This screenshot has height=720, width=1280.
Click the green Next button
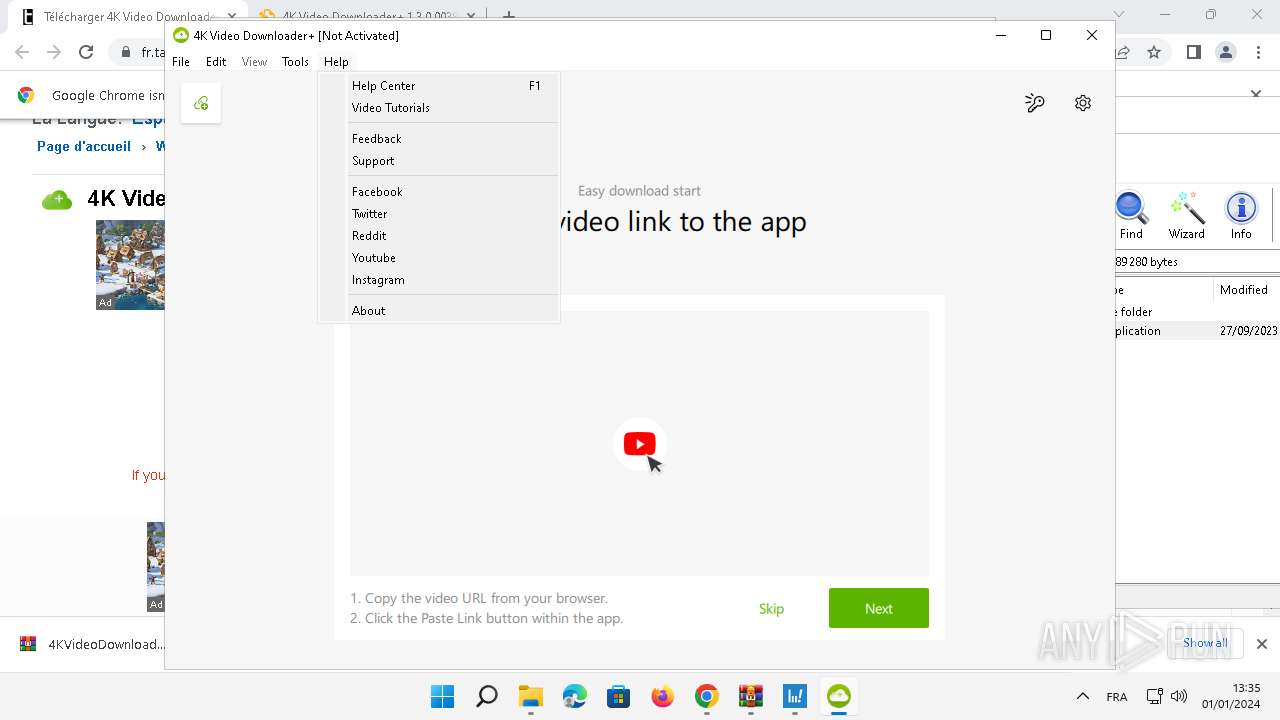pyautogui.click(x=879, y=608)
